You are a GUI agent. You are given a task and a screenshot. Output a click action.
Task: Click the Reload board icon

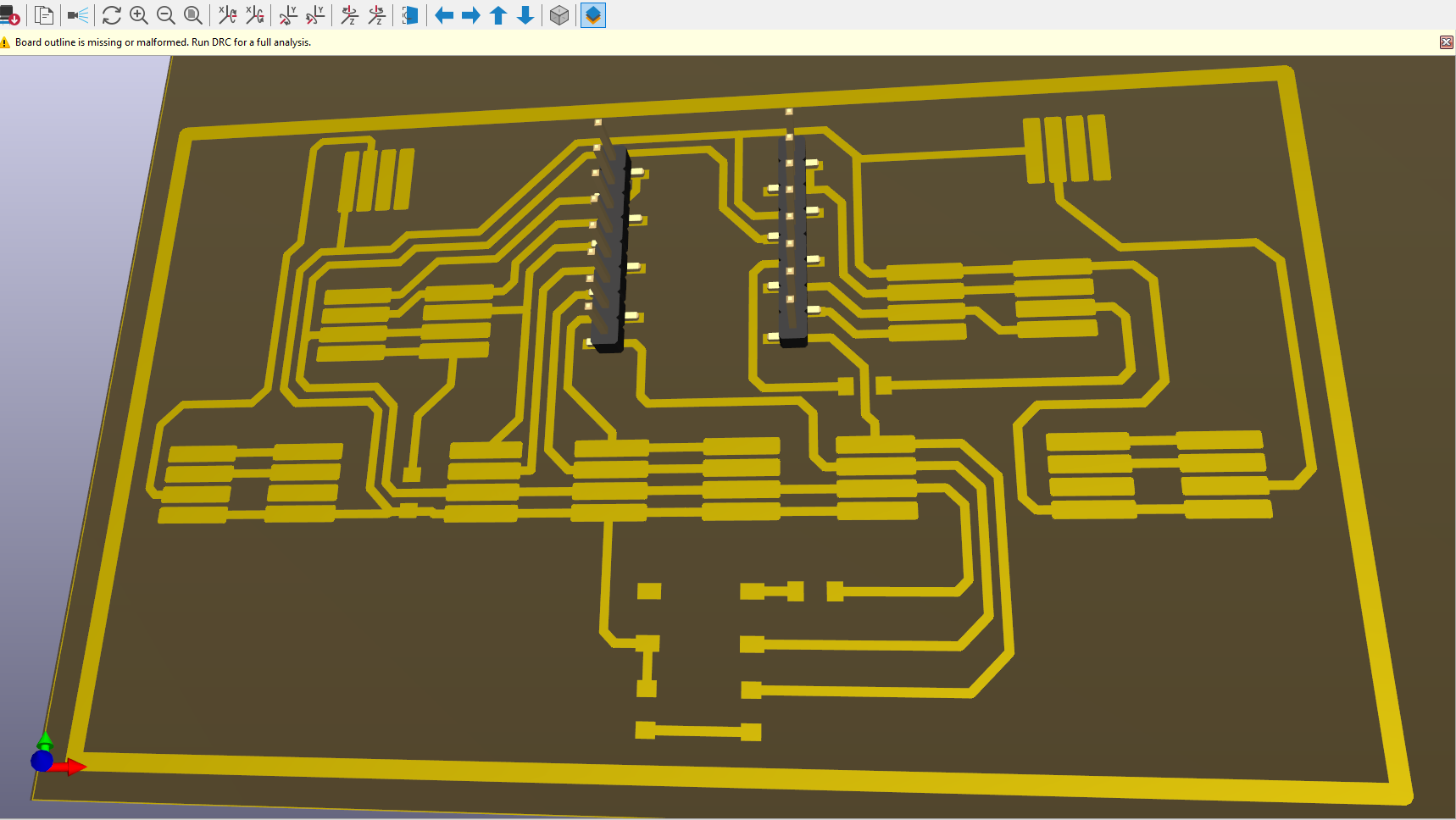click(9, 15)
